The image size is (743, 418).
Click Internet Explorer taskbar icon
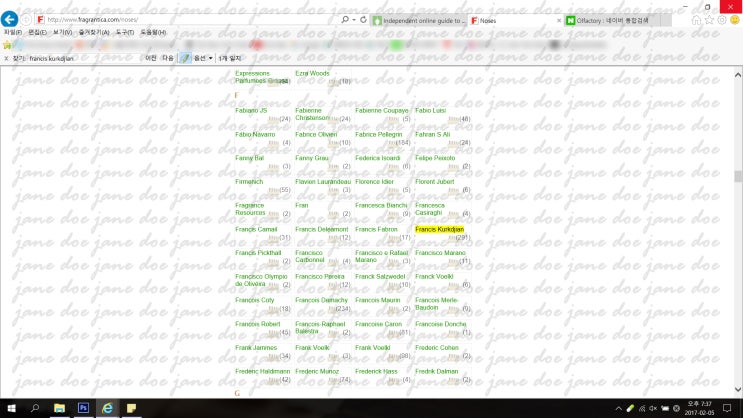click(x=108, y=408)
